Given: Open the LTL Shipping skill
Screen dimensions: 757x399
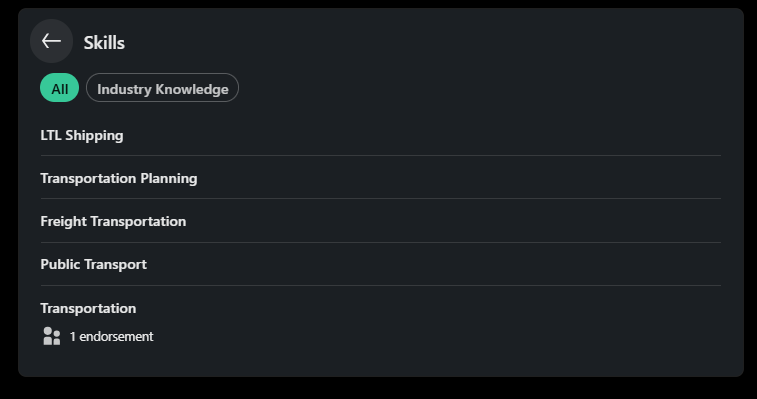Looking at the screenshot, I should [82, 135].
